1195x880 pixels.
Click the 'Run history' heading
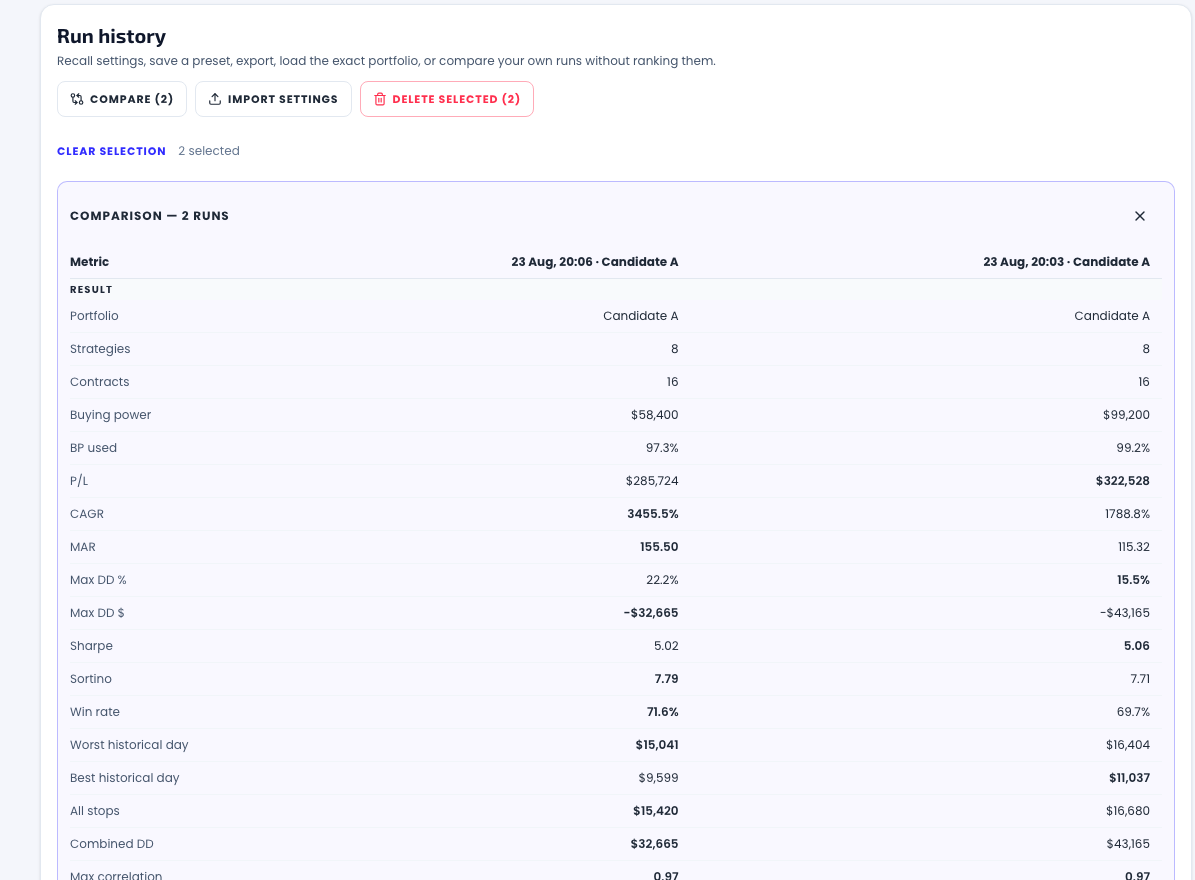pos(111,37)
